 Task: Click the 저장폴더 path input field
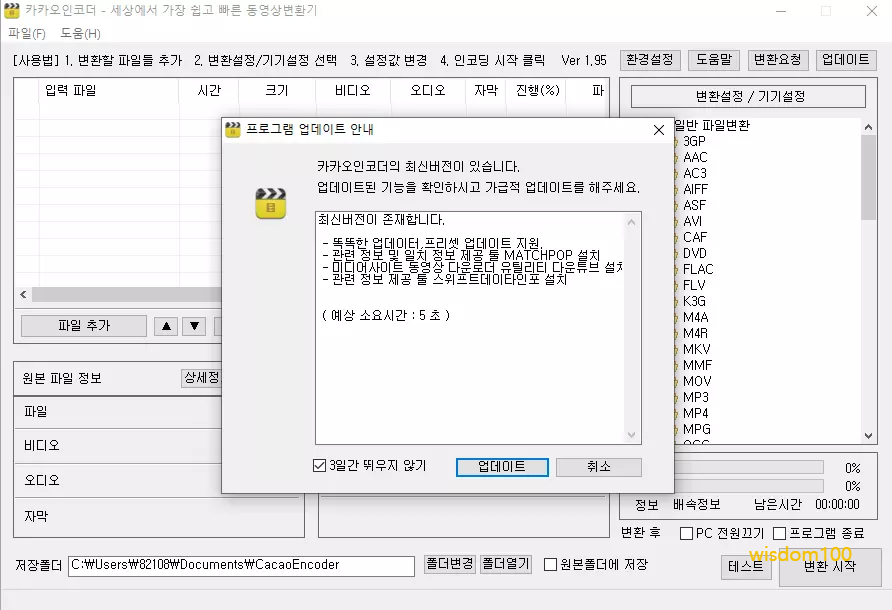tap(240, 565)
